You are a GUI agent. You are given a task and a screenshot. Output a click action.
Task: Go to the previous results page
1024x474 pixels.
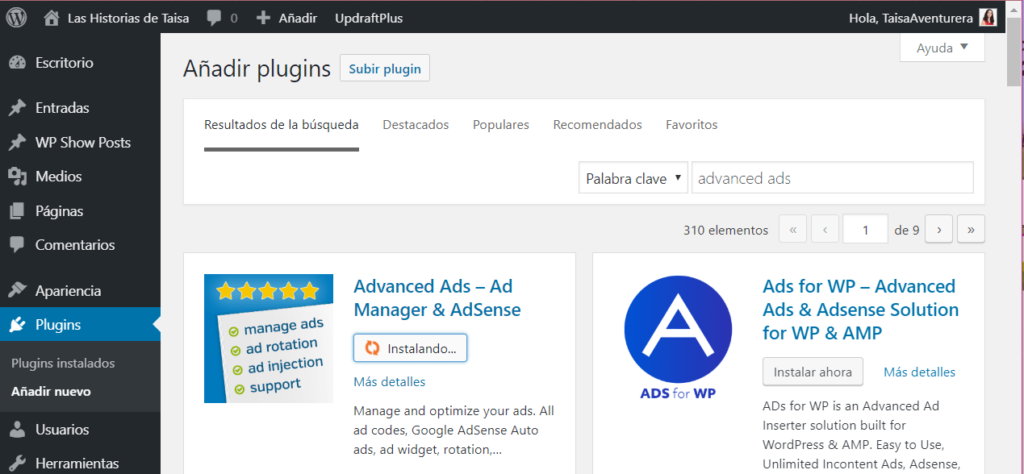tap(825, 230)
